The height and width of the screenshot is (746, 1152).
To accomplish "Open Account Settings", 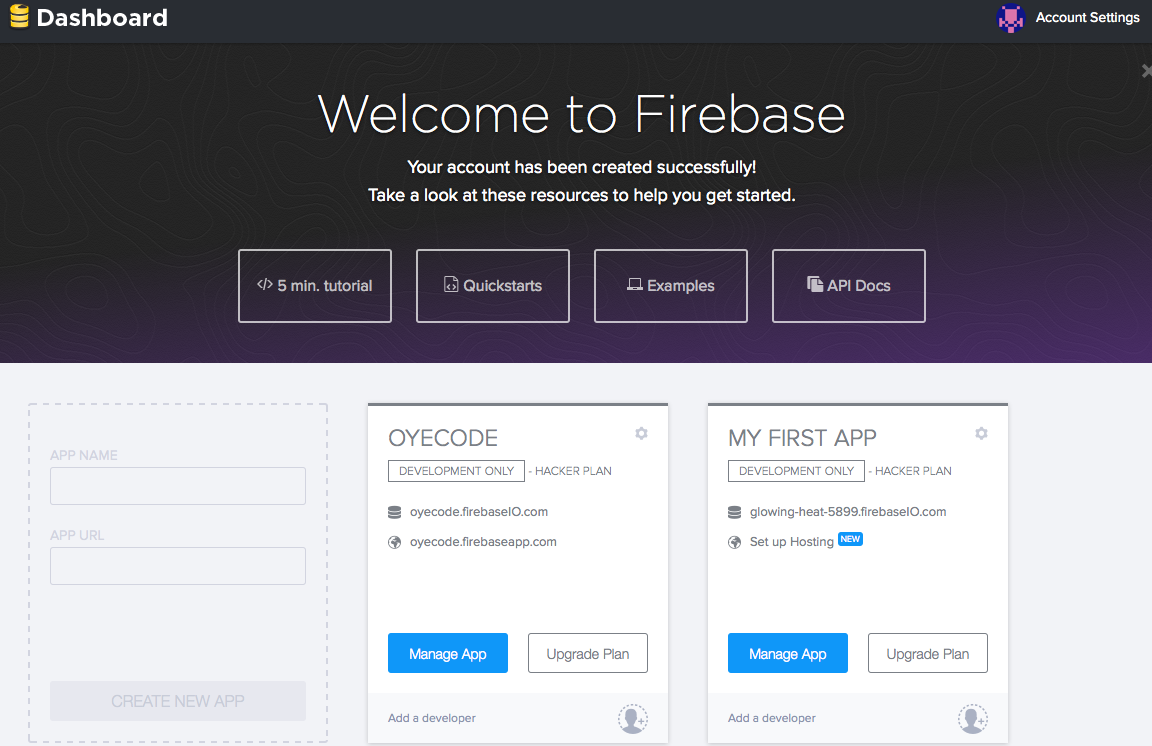I will [1087, 17].
